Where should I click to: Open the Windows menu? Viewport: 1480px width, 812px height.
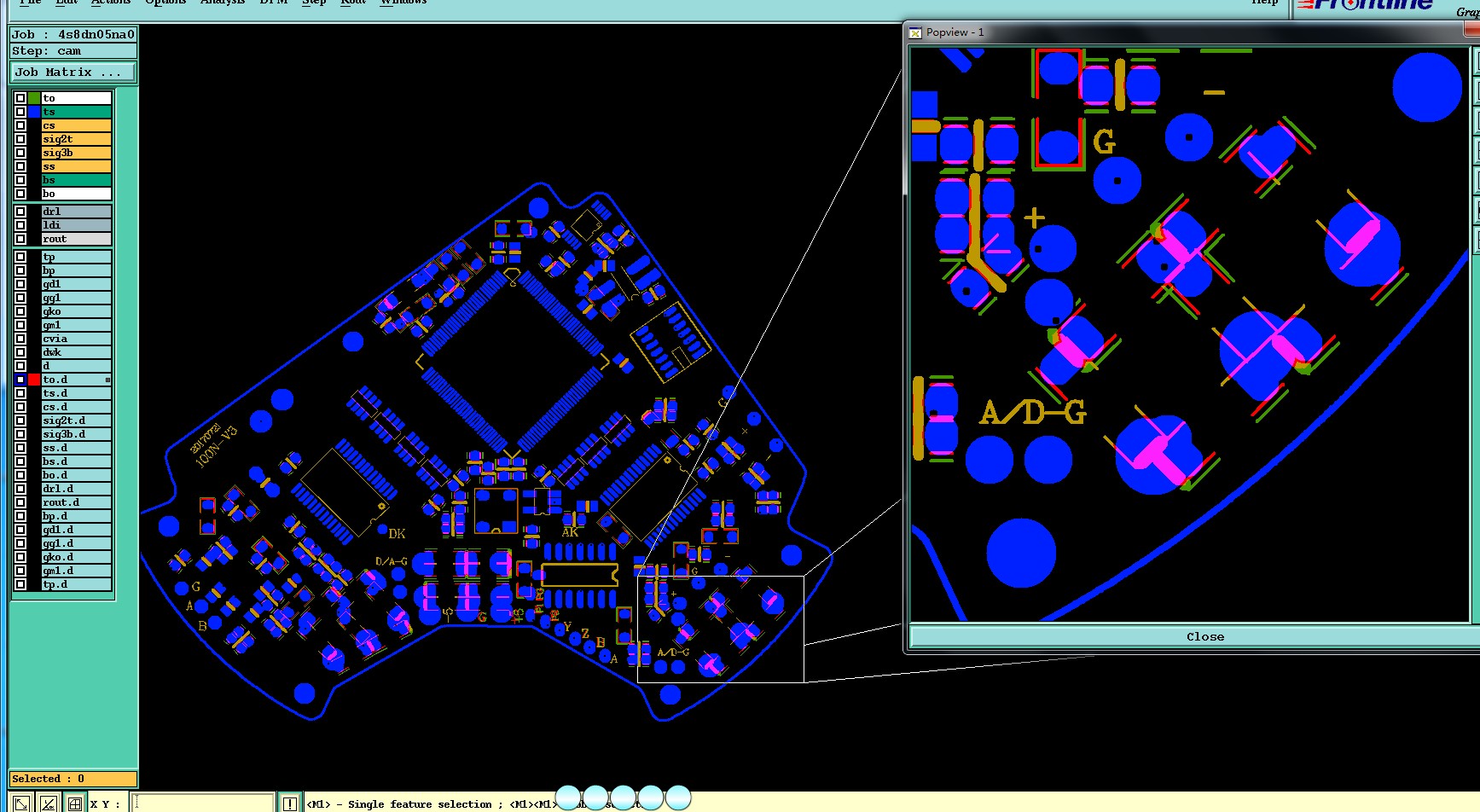[x=403, y=3]
